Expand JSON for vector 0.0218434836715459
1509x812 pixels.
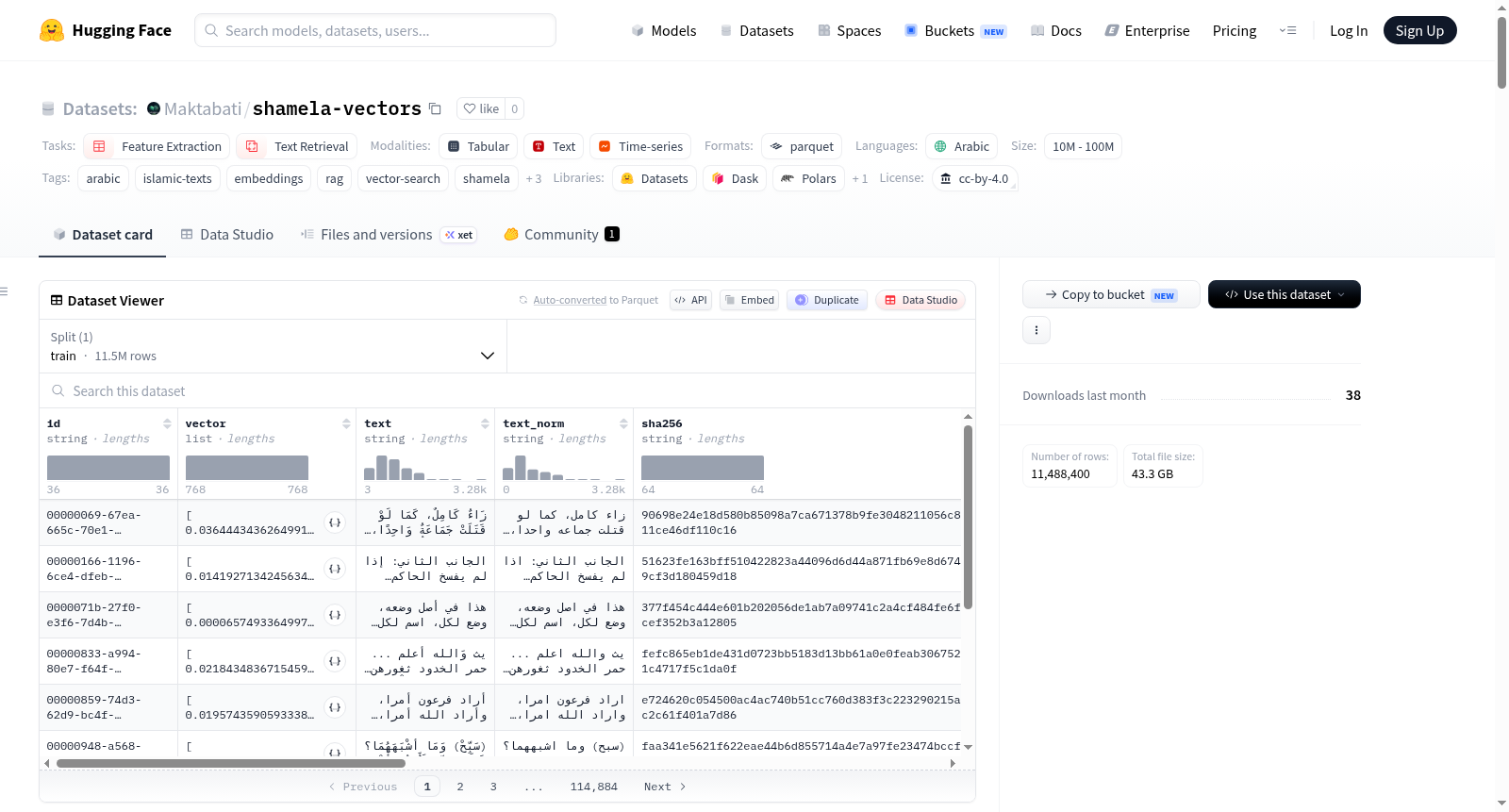coord(335,661)
